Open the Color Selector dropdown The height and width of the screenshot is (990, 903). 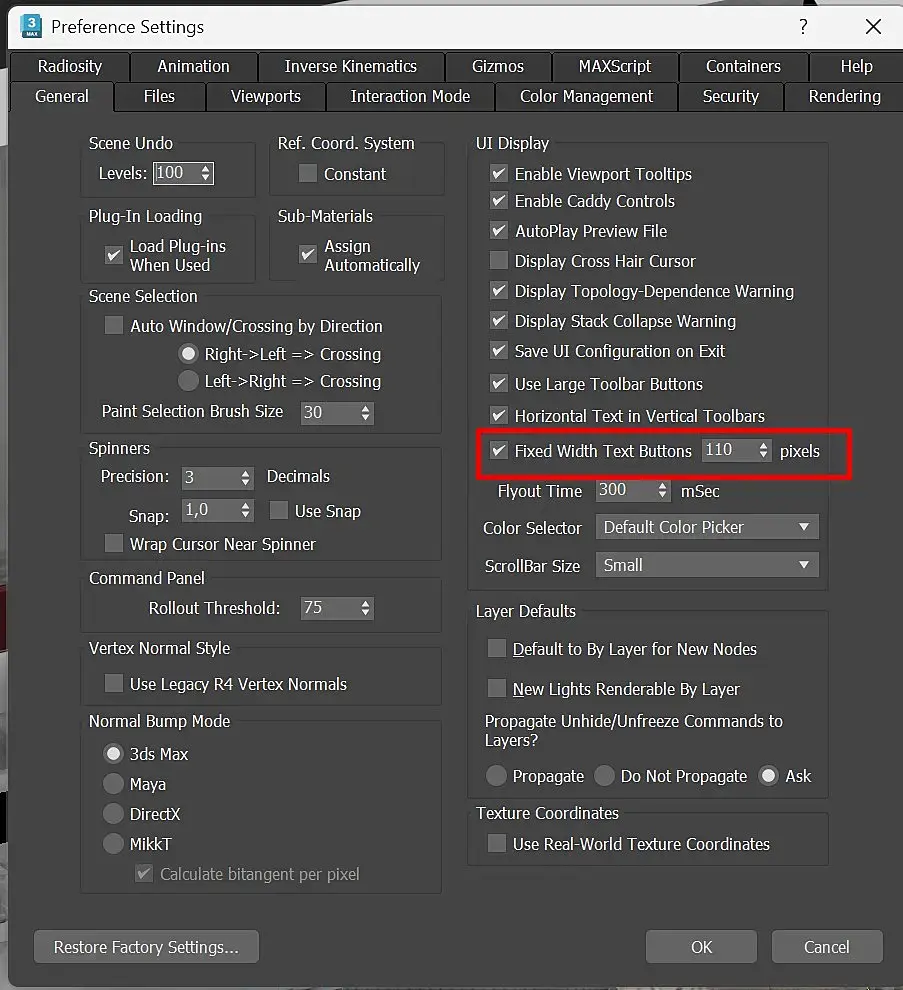click(707, 527)
